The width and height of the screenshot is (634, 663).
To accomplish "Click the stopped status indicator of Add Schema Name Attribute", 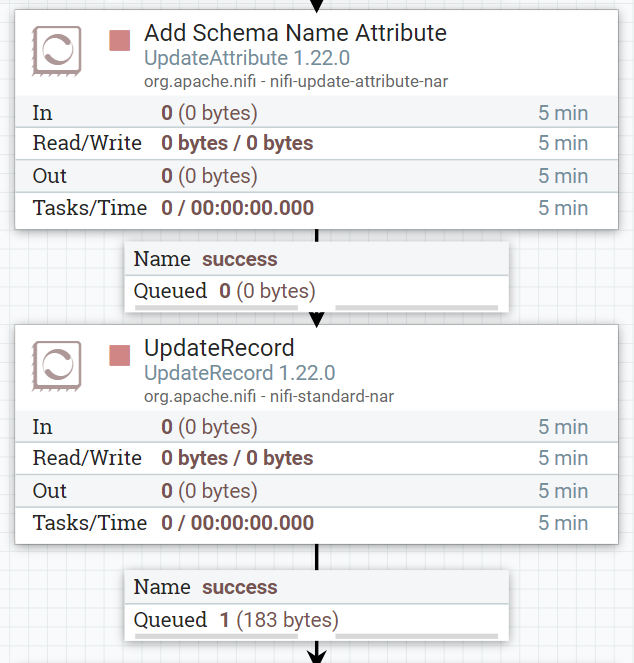I will (x=120, y=41).
